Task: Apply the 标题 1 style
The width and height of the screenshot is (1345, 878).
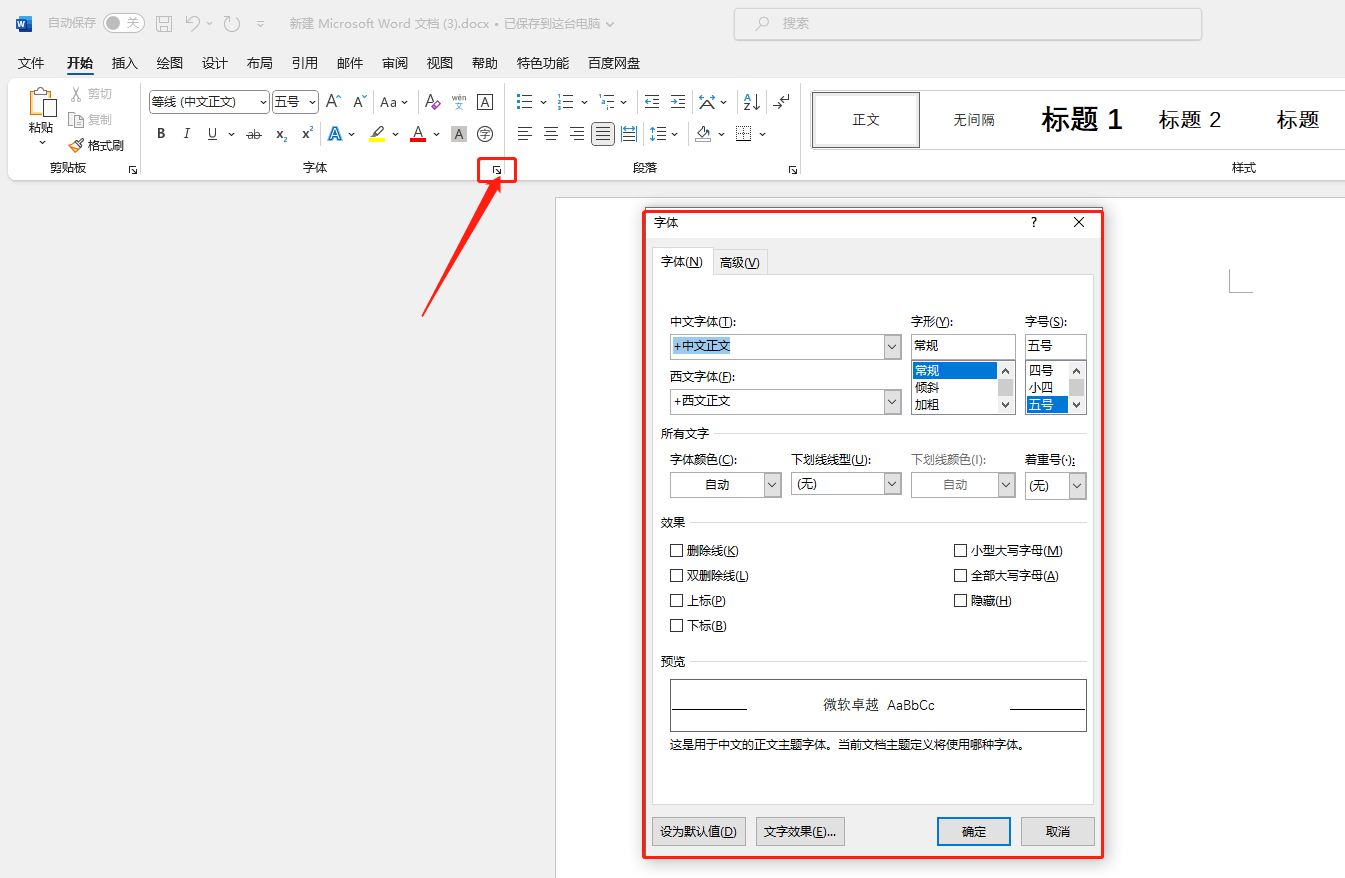Action: 1082,120
